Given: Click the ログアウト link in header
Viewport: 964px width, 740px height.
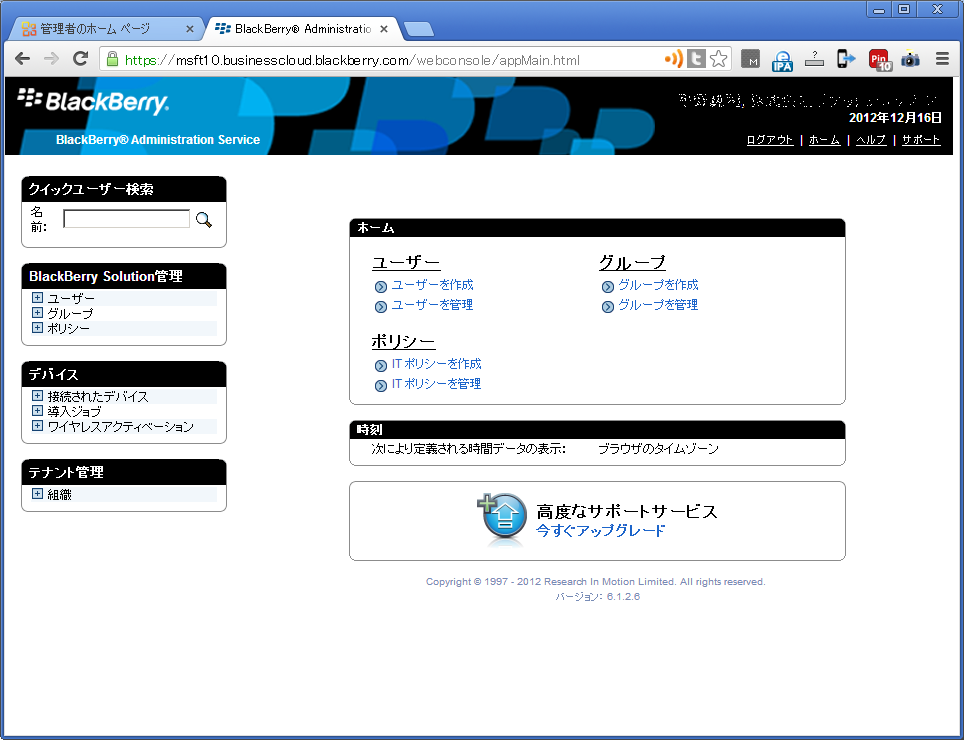Looking at the screenshot, I should point(769,140).
